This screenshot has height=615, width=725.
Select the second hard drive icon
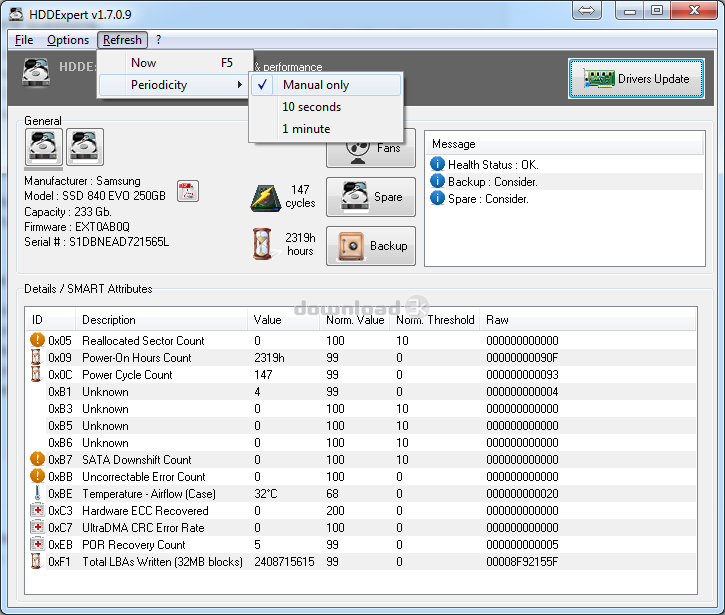[85, 147]
